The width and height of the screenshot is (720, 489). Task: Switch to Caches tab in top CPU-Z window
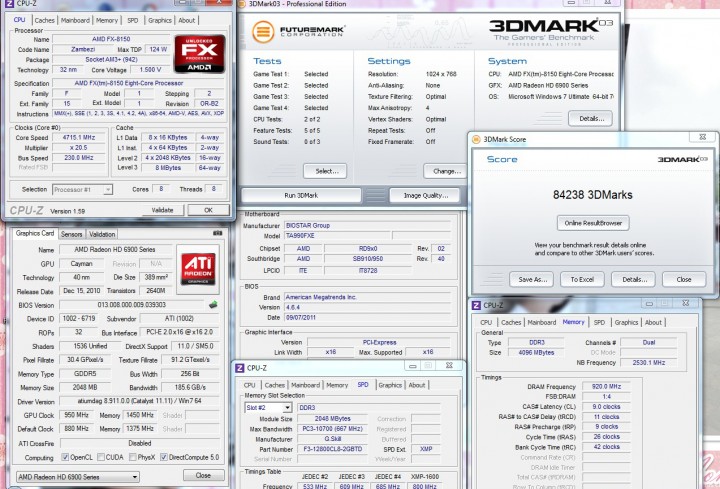45,20
